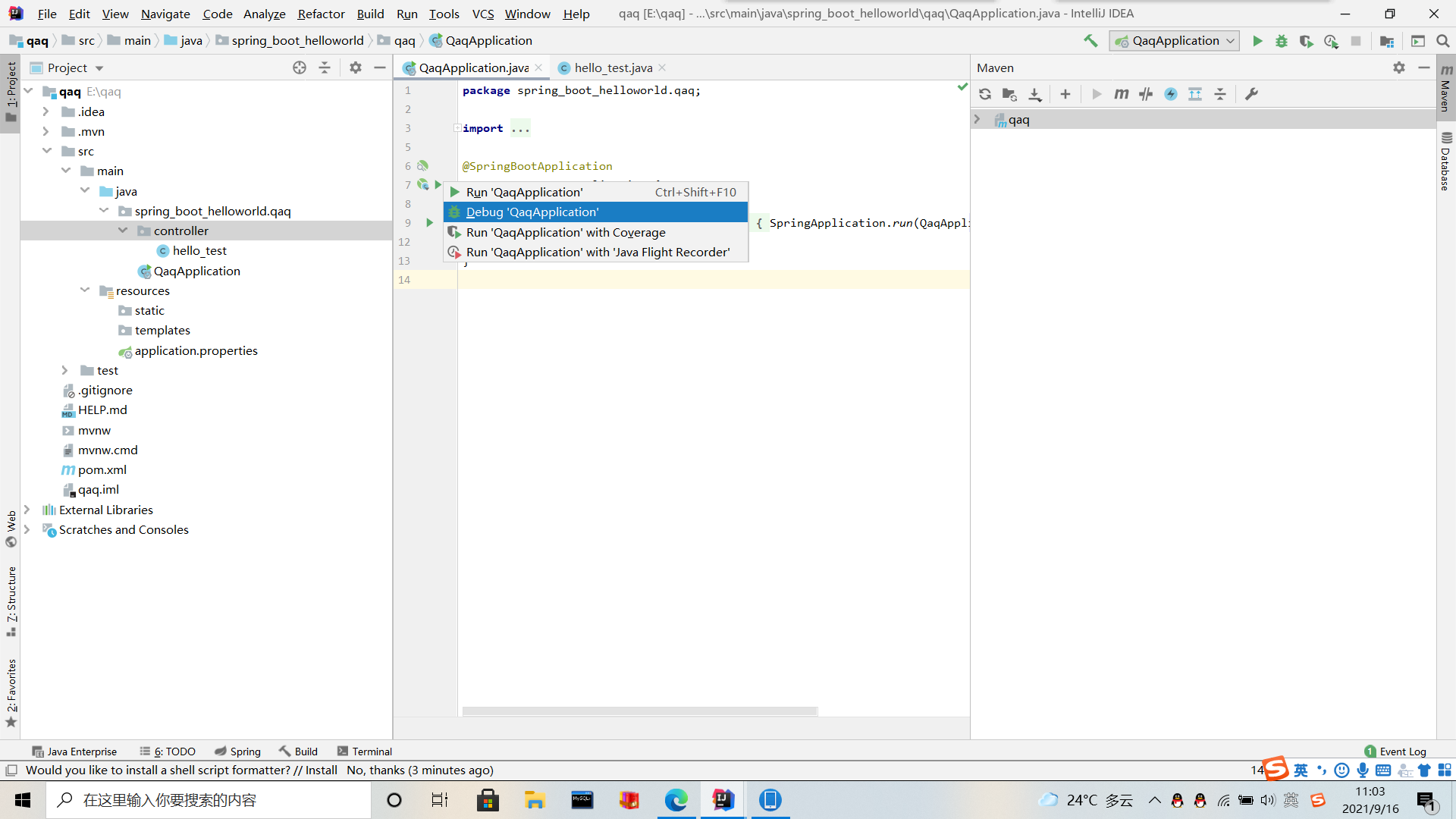This screenshot has width=1456, height=819.
Task: Toggle skip tests mode in Maven
Action: click(1171, 94)
